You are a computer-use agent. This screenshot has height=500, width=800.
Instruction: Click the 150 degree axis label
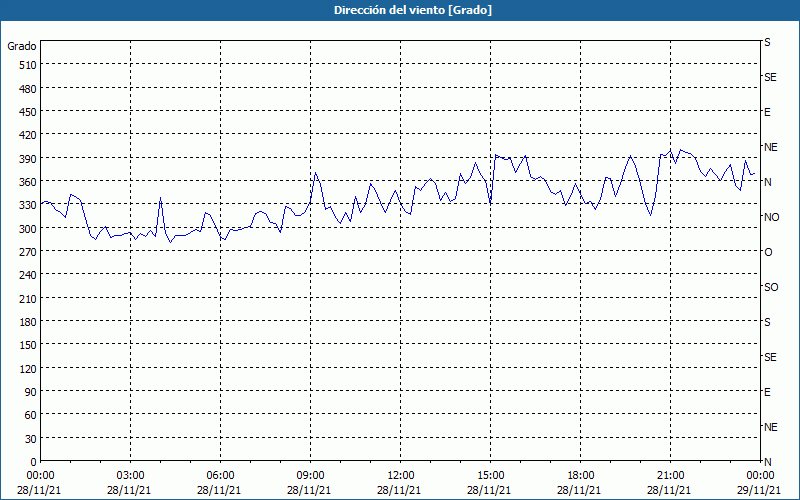[x=28, y=345]
